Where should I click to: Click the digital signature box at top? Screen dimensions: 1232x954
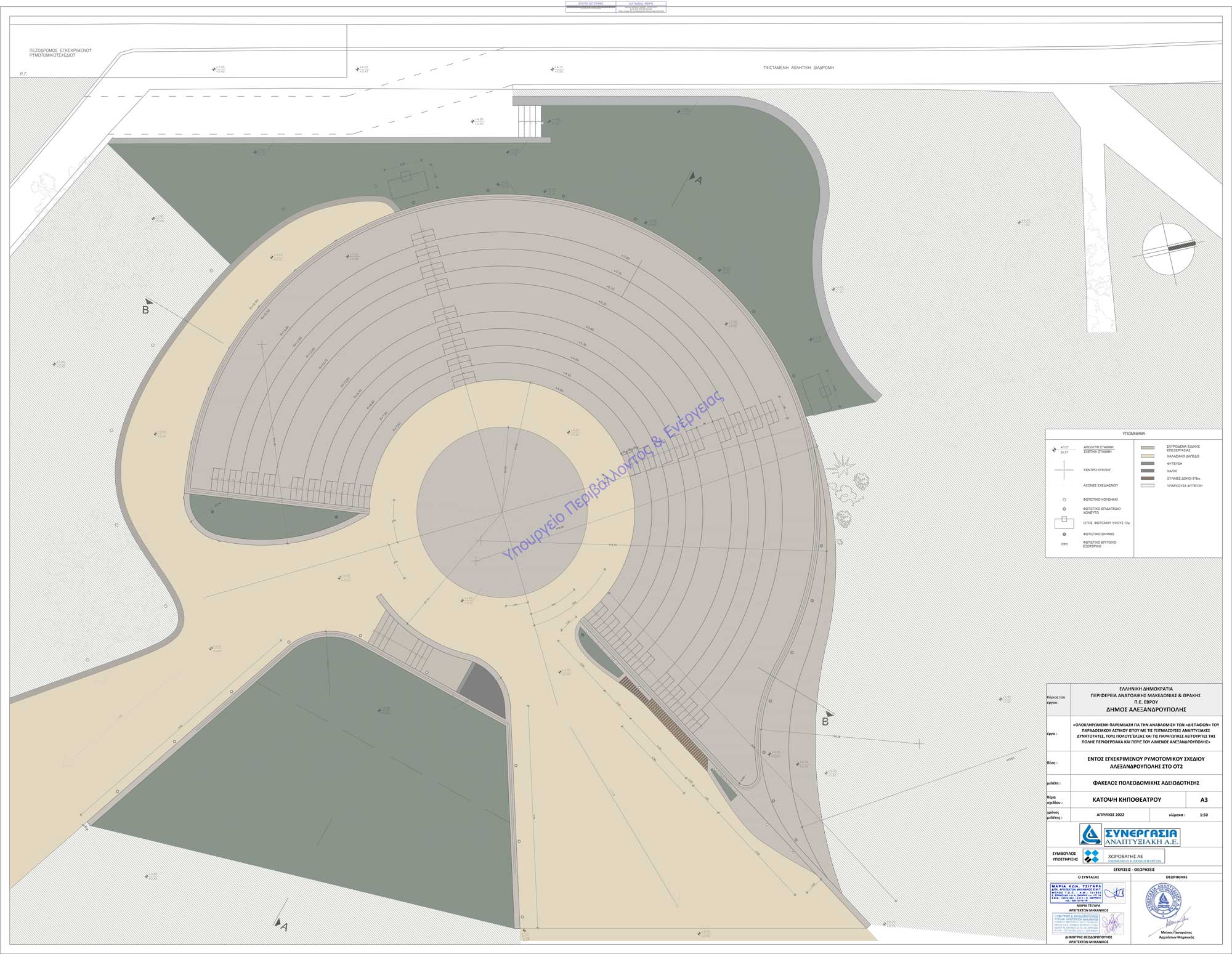pos(615,7)
